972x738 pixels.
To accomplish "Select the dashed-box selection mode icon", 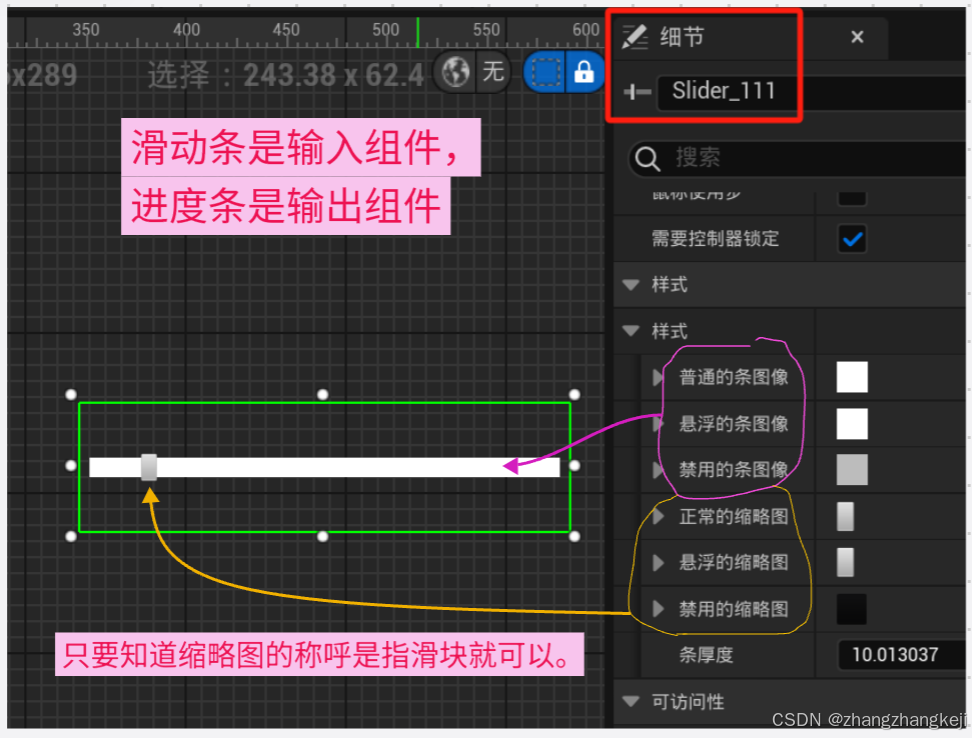I will coord(544,72).
